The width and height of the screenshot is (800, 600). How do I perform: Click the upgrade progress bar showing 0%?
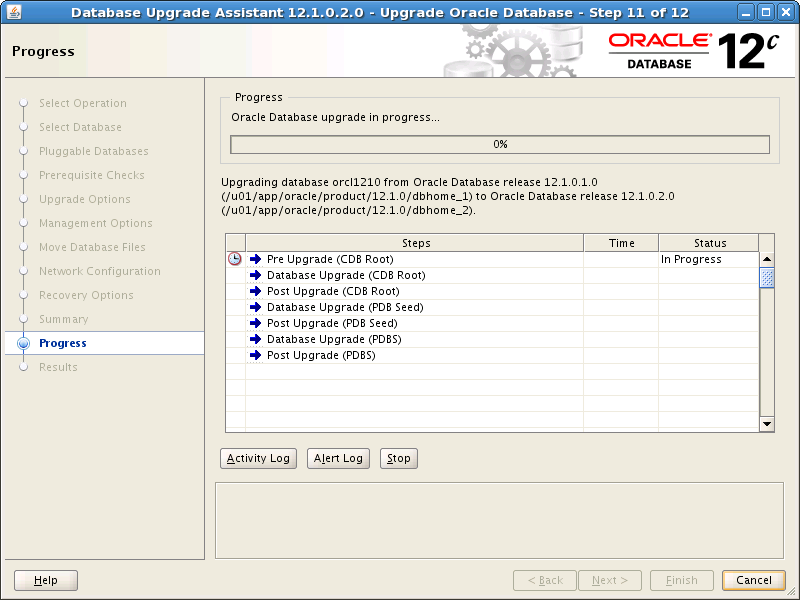click(500, 144)
